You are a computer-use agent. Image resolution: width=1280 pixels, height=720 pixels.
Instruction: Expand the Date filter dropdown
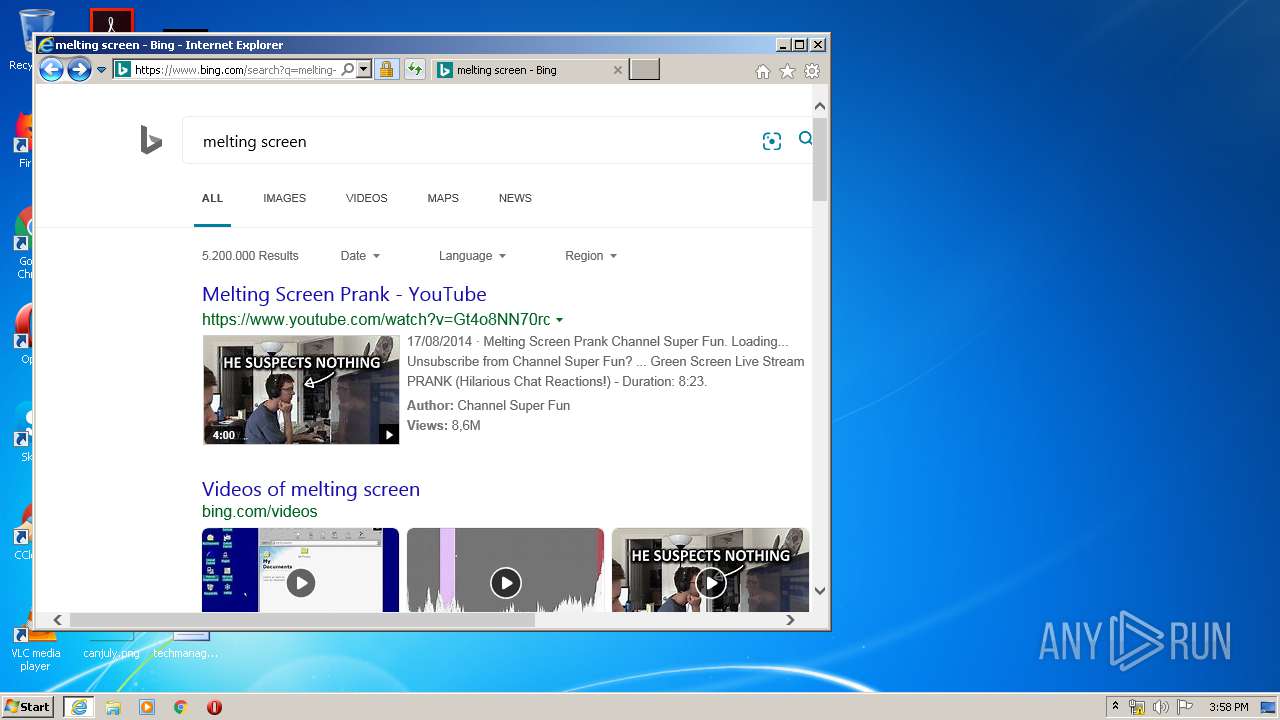coord(360,256)
